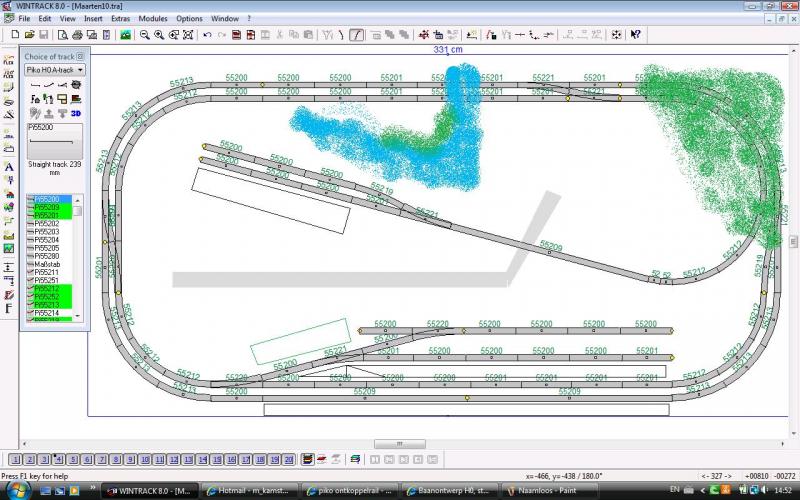
Task: Click the Windows Start button
Action: [x=17, y=490]
